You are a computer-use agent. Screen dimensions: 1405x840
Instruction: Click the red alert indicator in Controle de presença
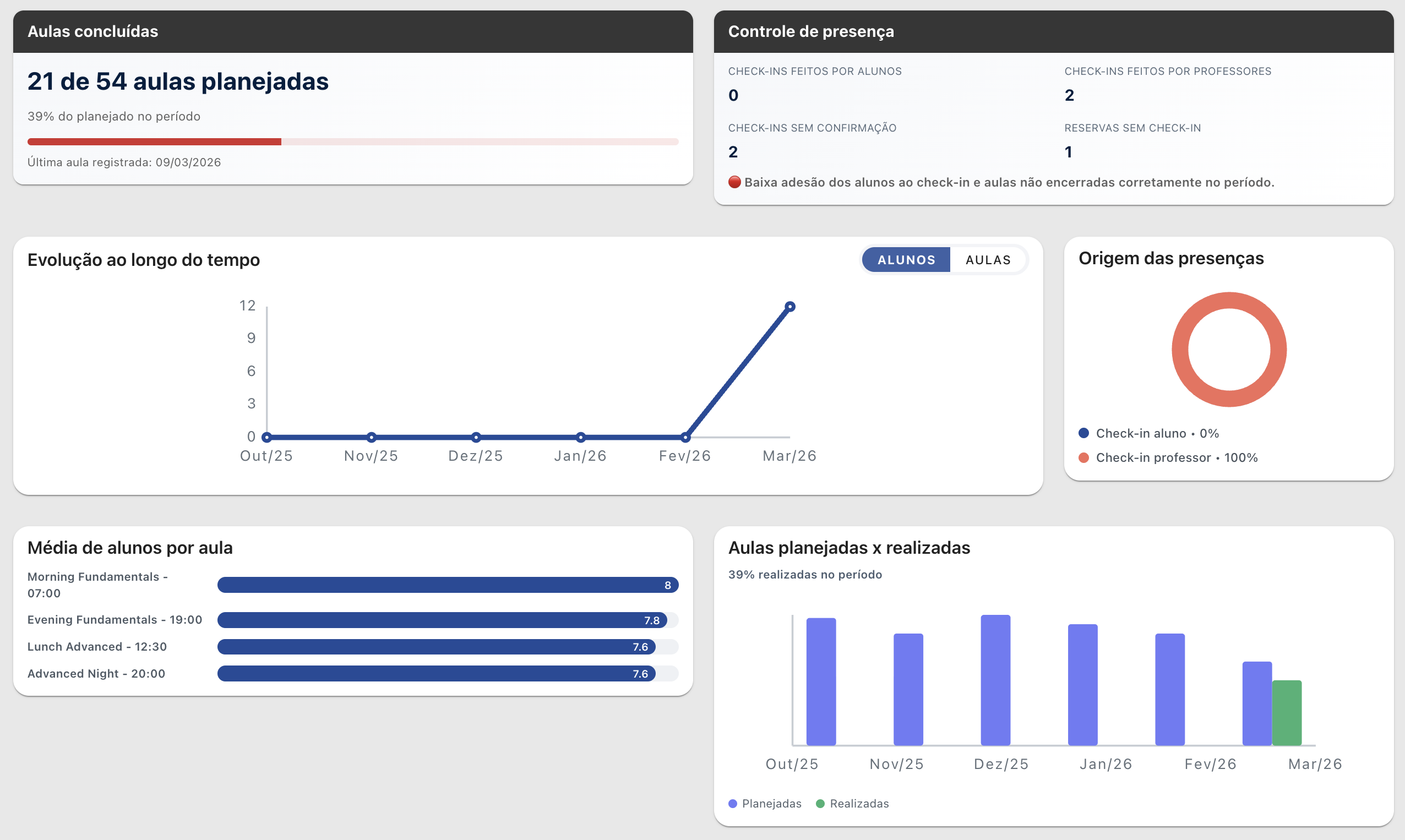tap(734, 182)
